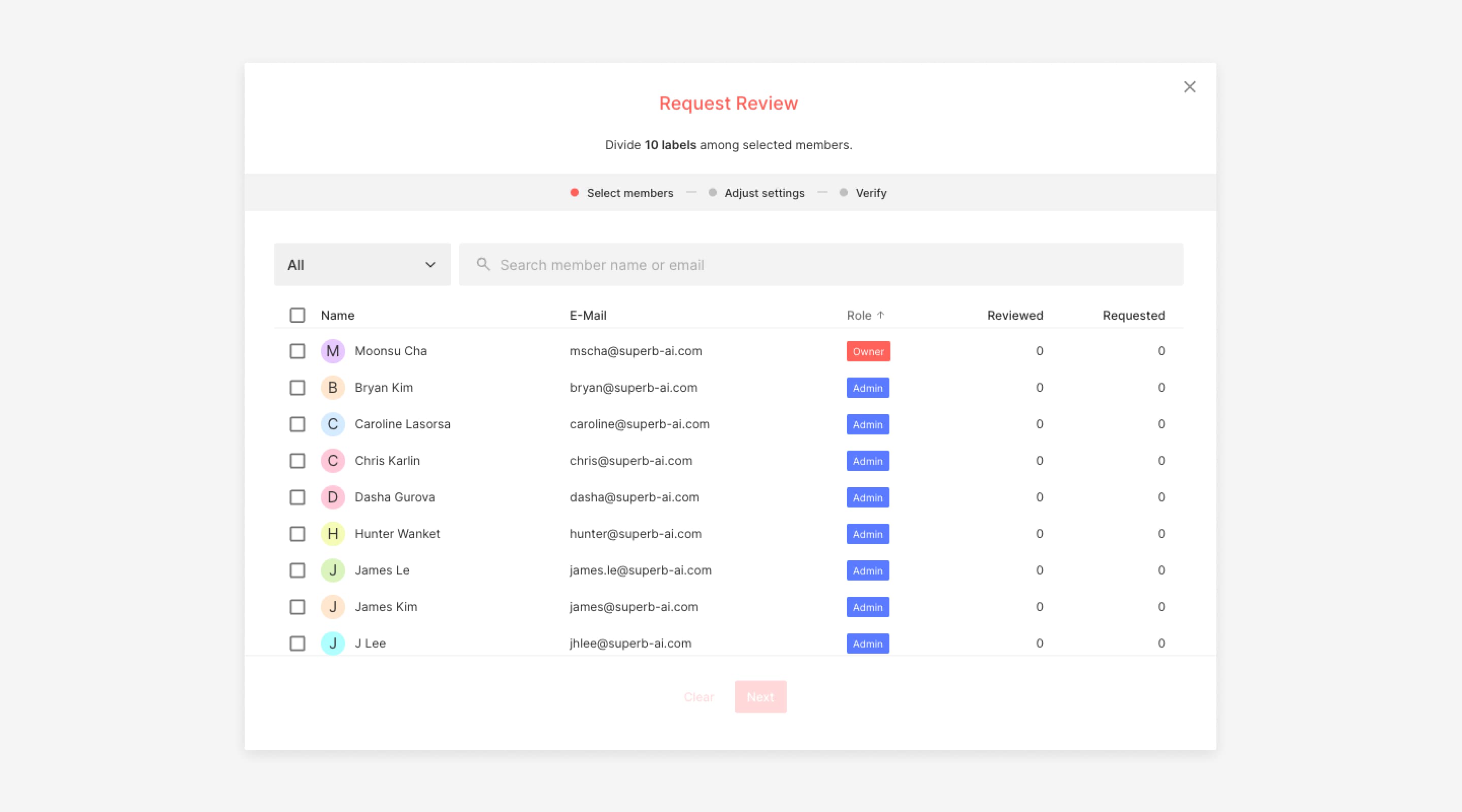The width and height of the screenshot is (1462, 812).
Task: Sort by E-Mail column header
Action: pos(588,316)
